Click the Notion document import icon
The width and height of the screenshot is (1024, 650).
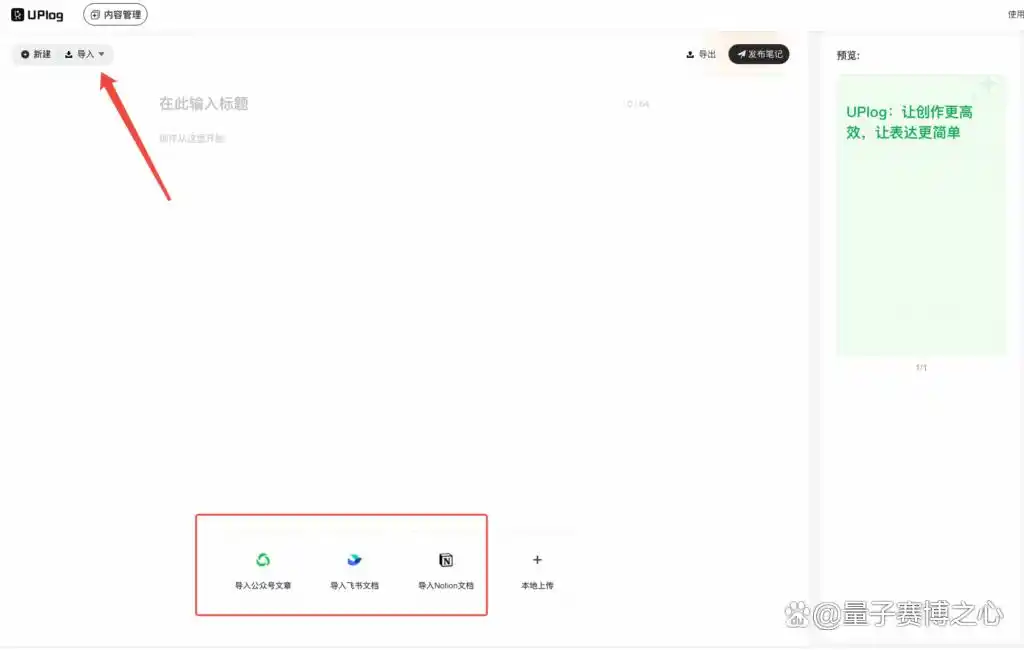(446, 560)
